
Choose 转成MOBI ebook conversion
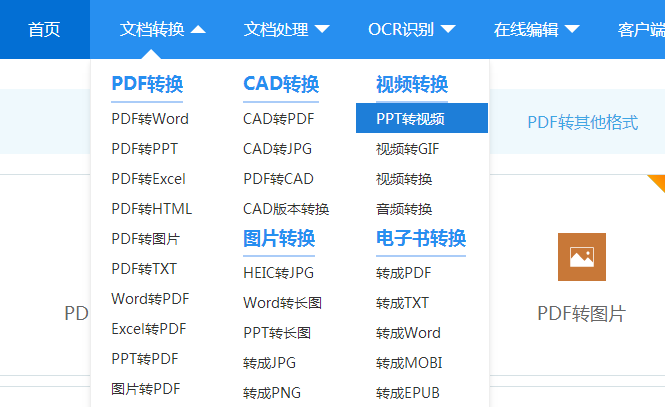(409, 363)
